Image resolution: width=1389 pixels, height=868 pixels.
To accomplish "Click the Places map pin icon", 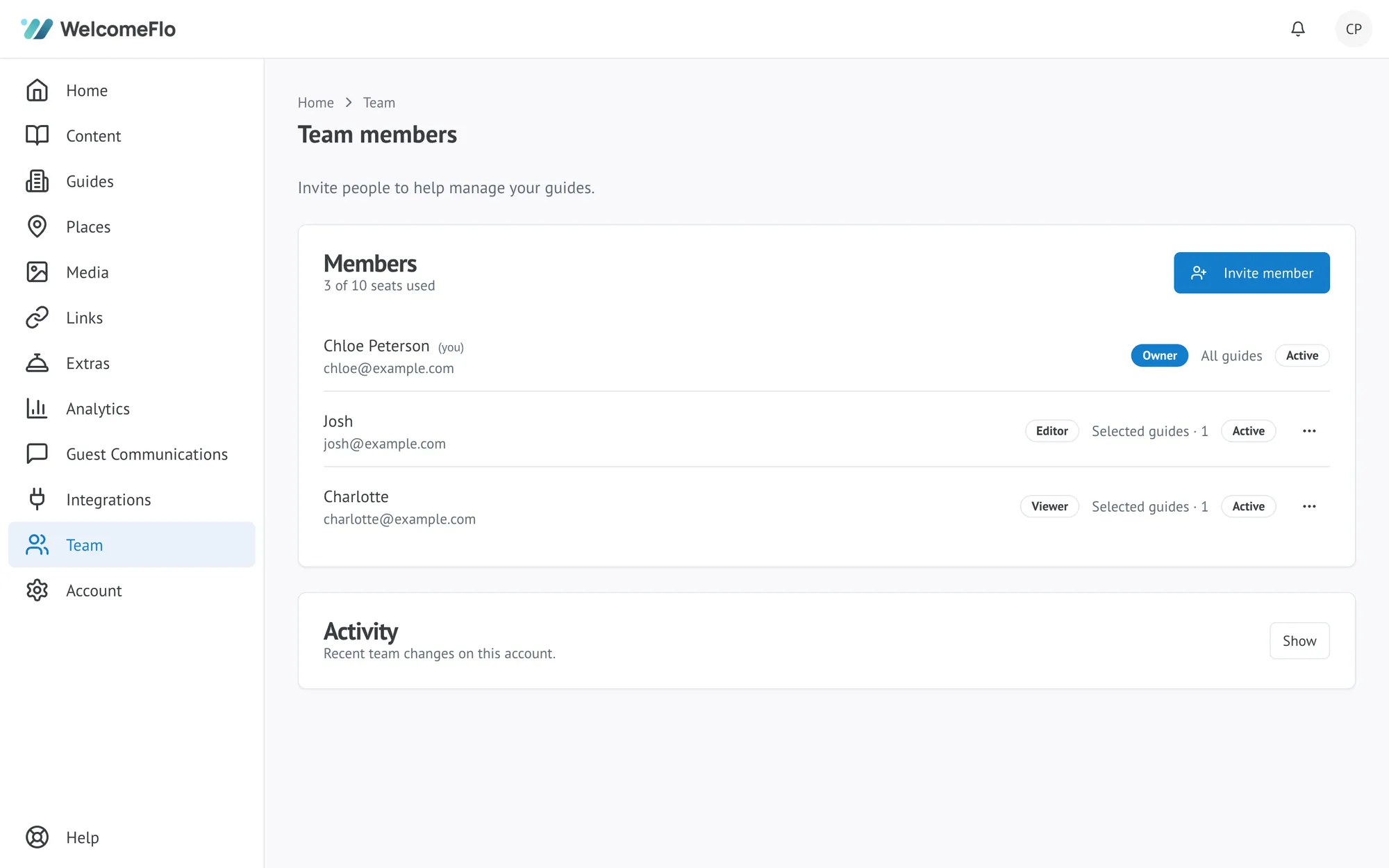I will (37, 226).
